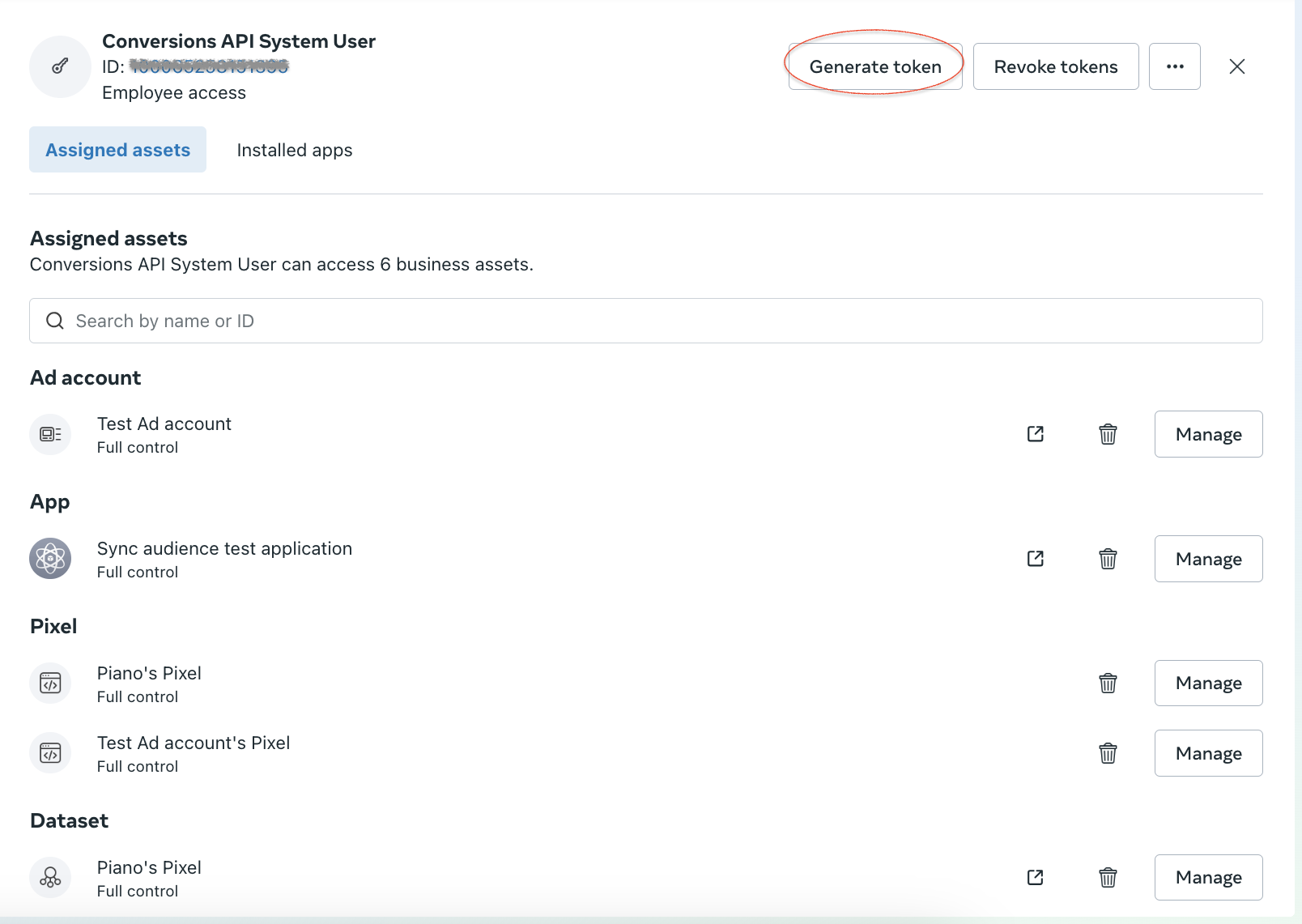The image size is (1302, 924).
Task: Delete the Piano's Pixel dataset
Action: [x=1108, y=877]
